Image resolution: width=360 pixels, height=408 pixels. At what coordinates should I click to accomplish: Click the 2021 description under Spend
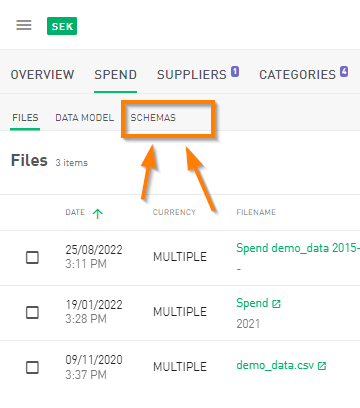pos(248,324)
